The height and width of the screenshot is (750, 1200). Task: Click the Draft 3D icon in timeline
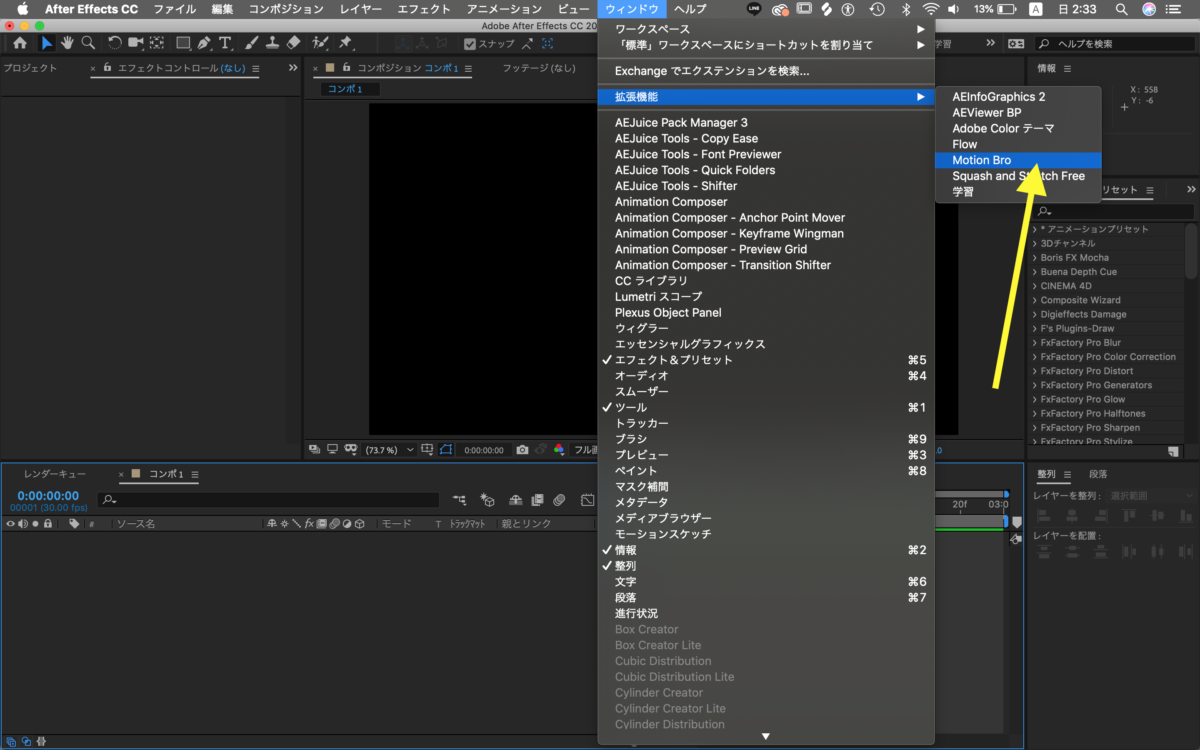(488, 499)
